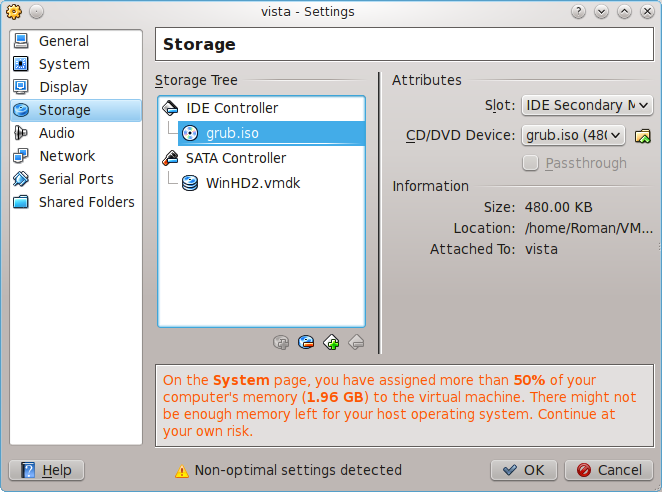Click the Remove Controller icon

tap(306, 342)
